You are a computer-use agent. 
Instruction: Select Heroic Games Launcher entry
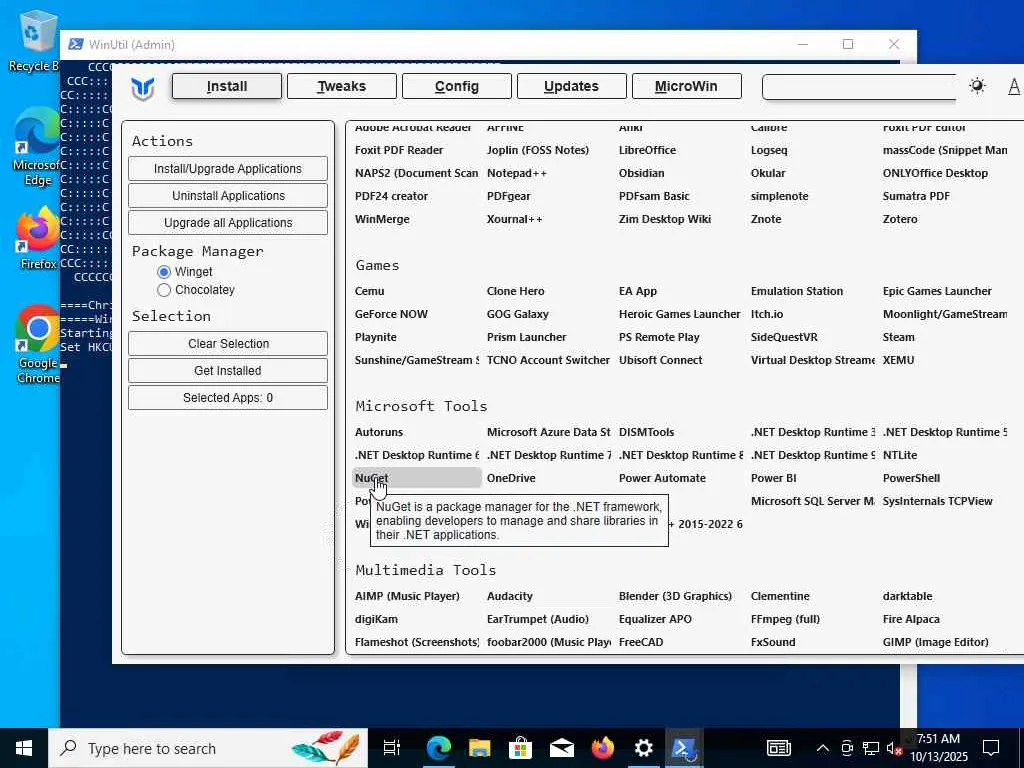point(680,314)
